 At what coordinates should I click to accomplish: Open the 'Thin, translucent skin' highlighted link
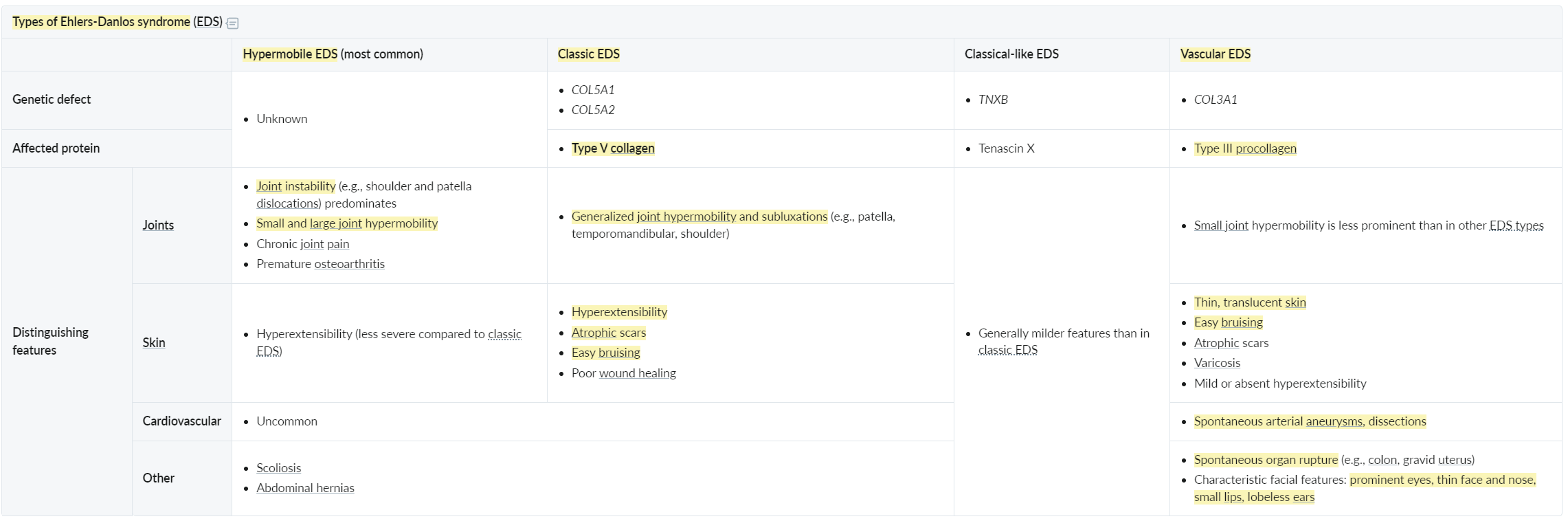[x=1250, y=302]
